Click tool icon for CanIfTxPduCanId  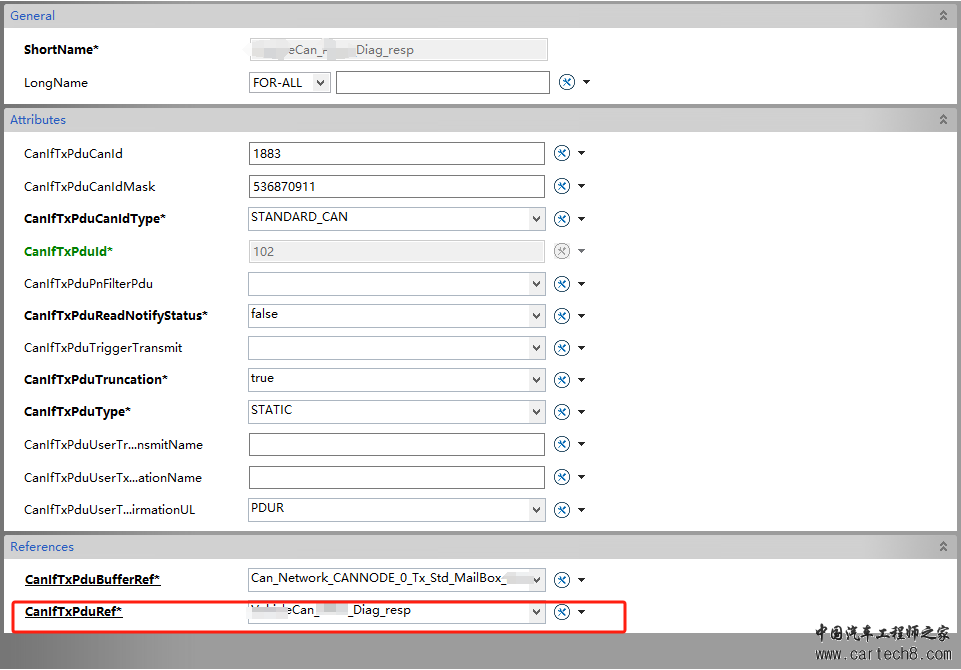pos(562,153)
